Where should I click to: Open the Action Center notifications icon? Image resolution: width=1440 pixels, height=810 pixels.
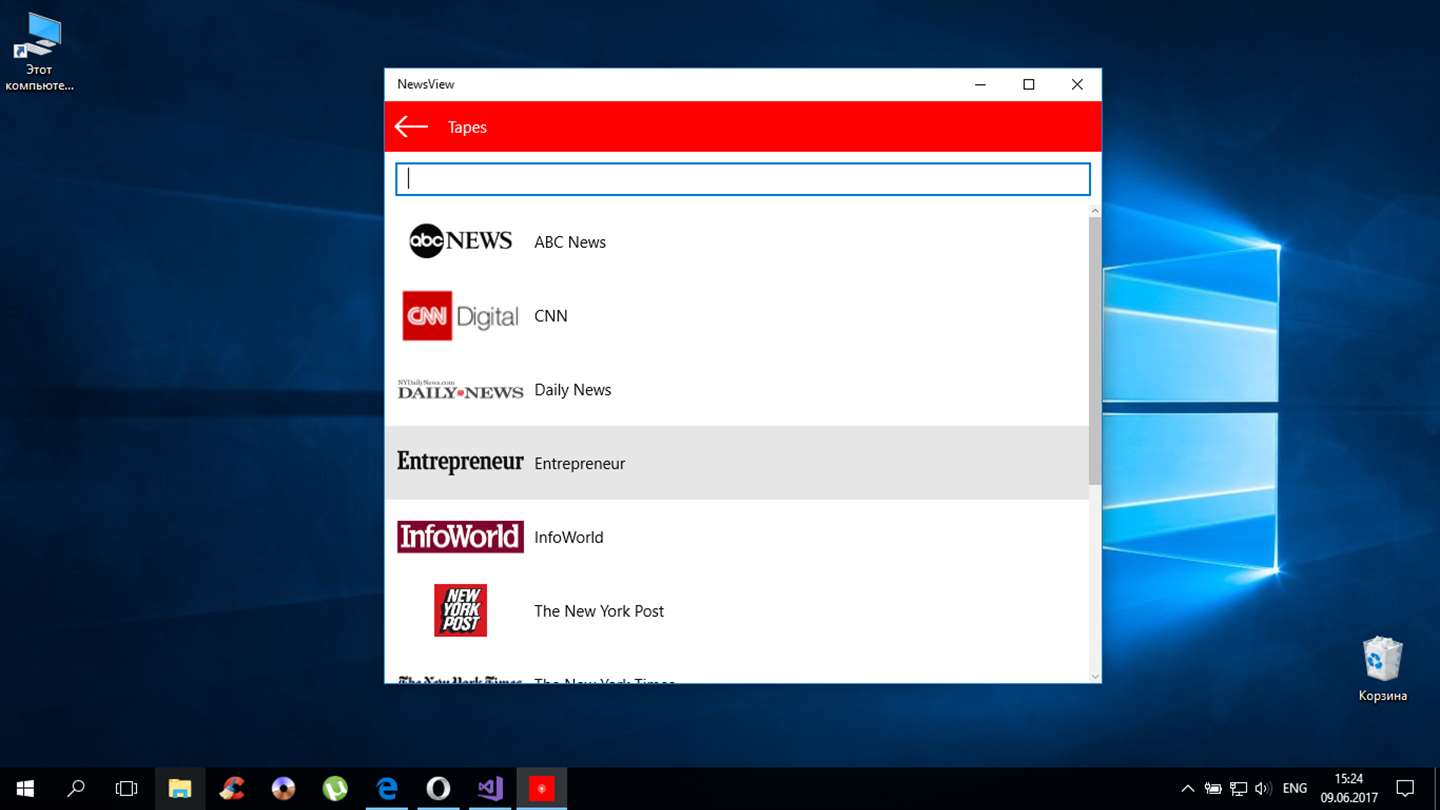1405,789
